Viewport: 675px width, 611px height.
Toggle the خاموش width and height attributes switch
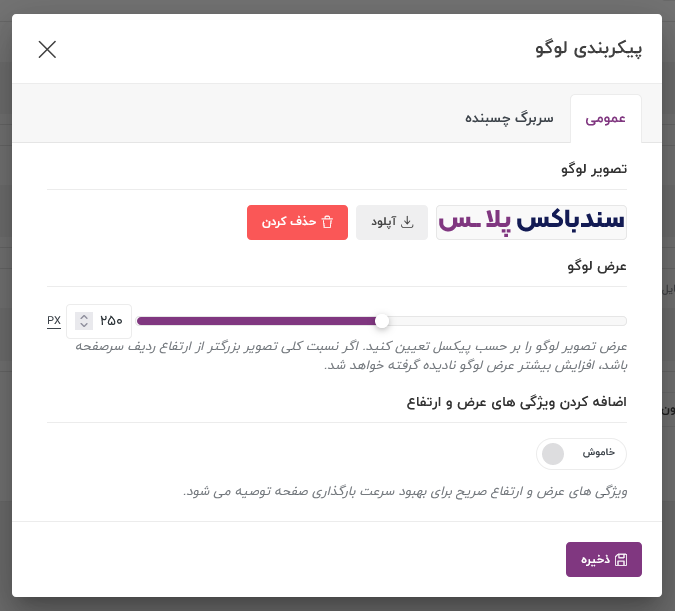click(x=581, y=454)
